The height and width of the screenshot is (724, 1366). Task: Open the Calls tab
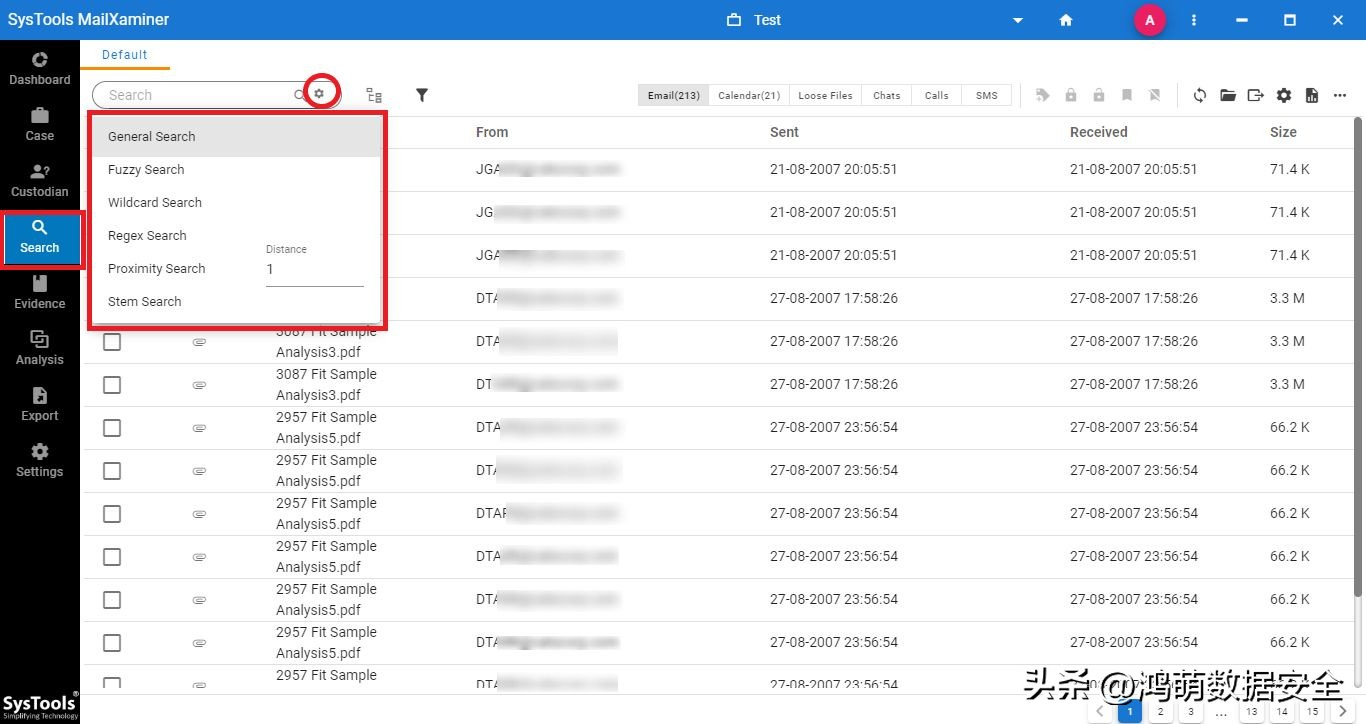point(937,95)
